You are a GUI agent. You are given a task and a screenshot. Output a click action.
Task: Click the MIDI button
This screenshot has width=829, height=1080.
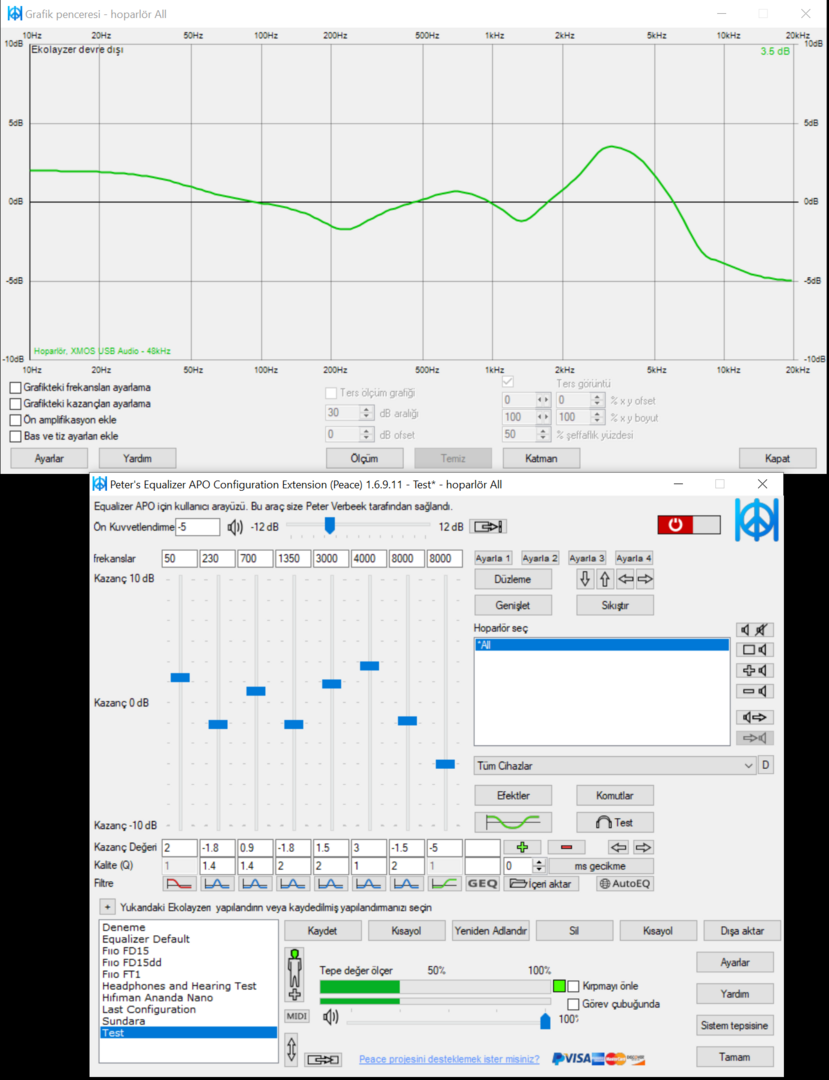point(297,1017)
